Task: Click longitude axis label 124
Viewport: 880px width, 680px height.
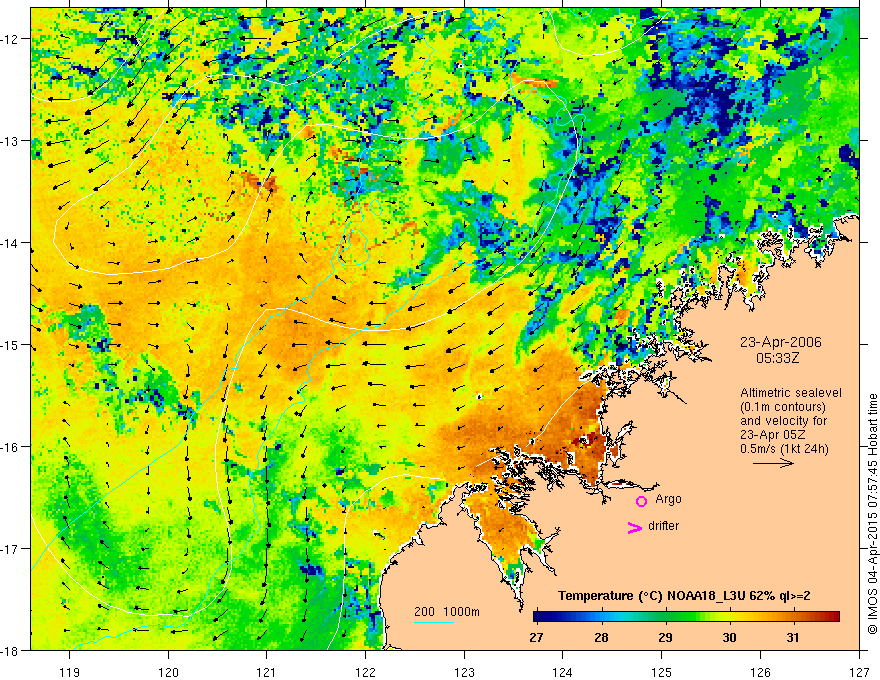Action: pos(562,672)
